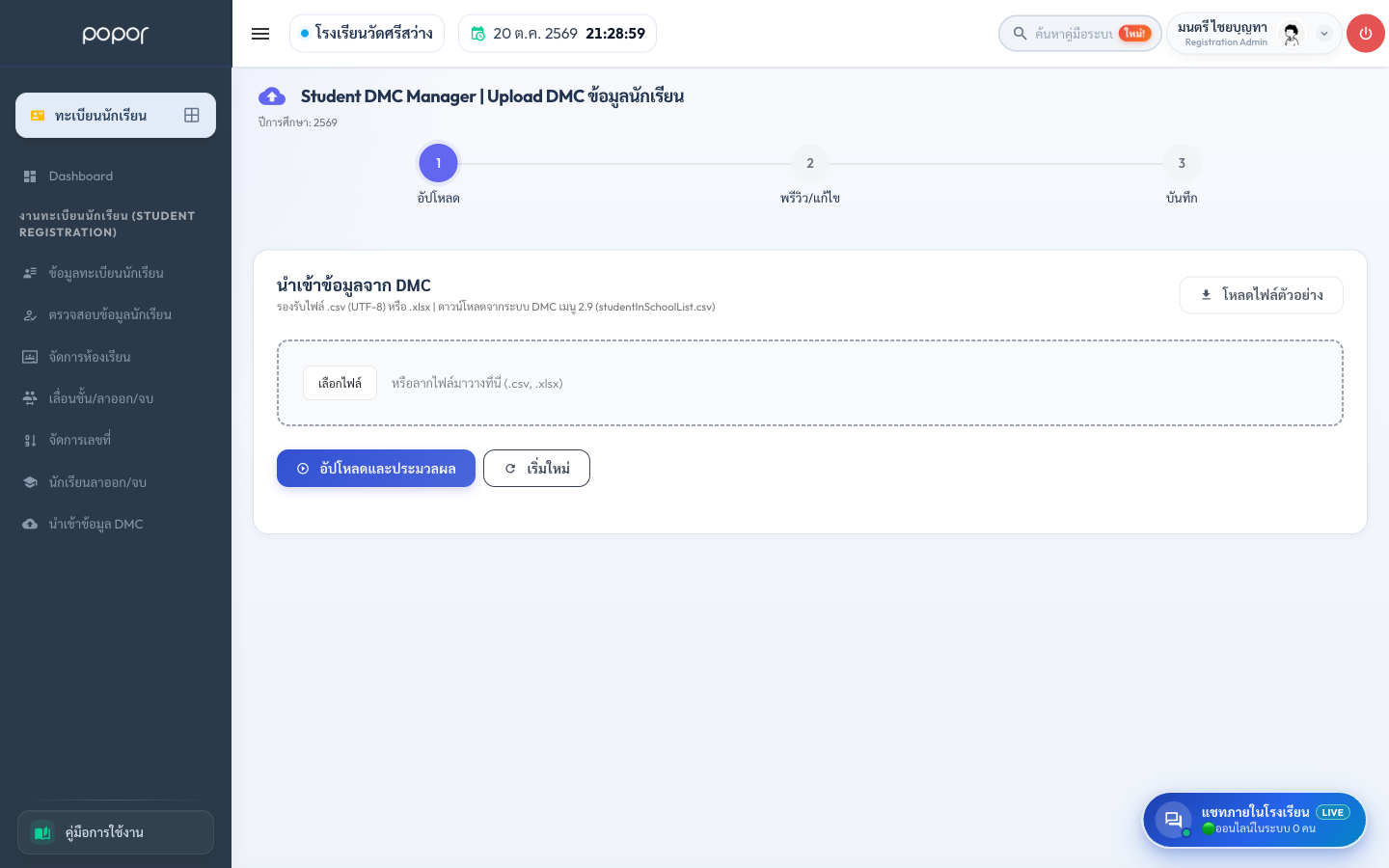
Task: Open เลื่อนชั้น/ลาออก/จบ menu item
Action: [116, 398]
